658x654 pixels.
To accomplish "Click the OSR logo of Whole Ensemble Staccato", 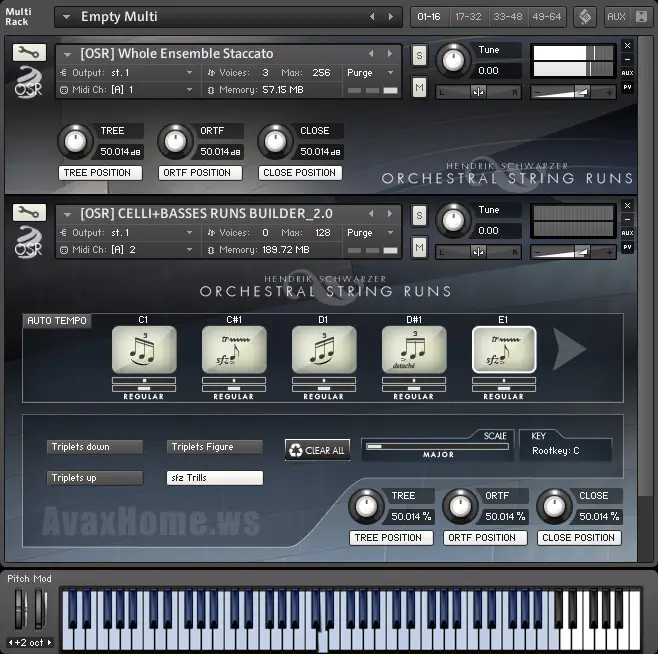I will [29, 83].
